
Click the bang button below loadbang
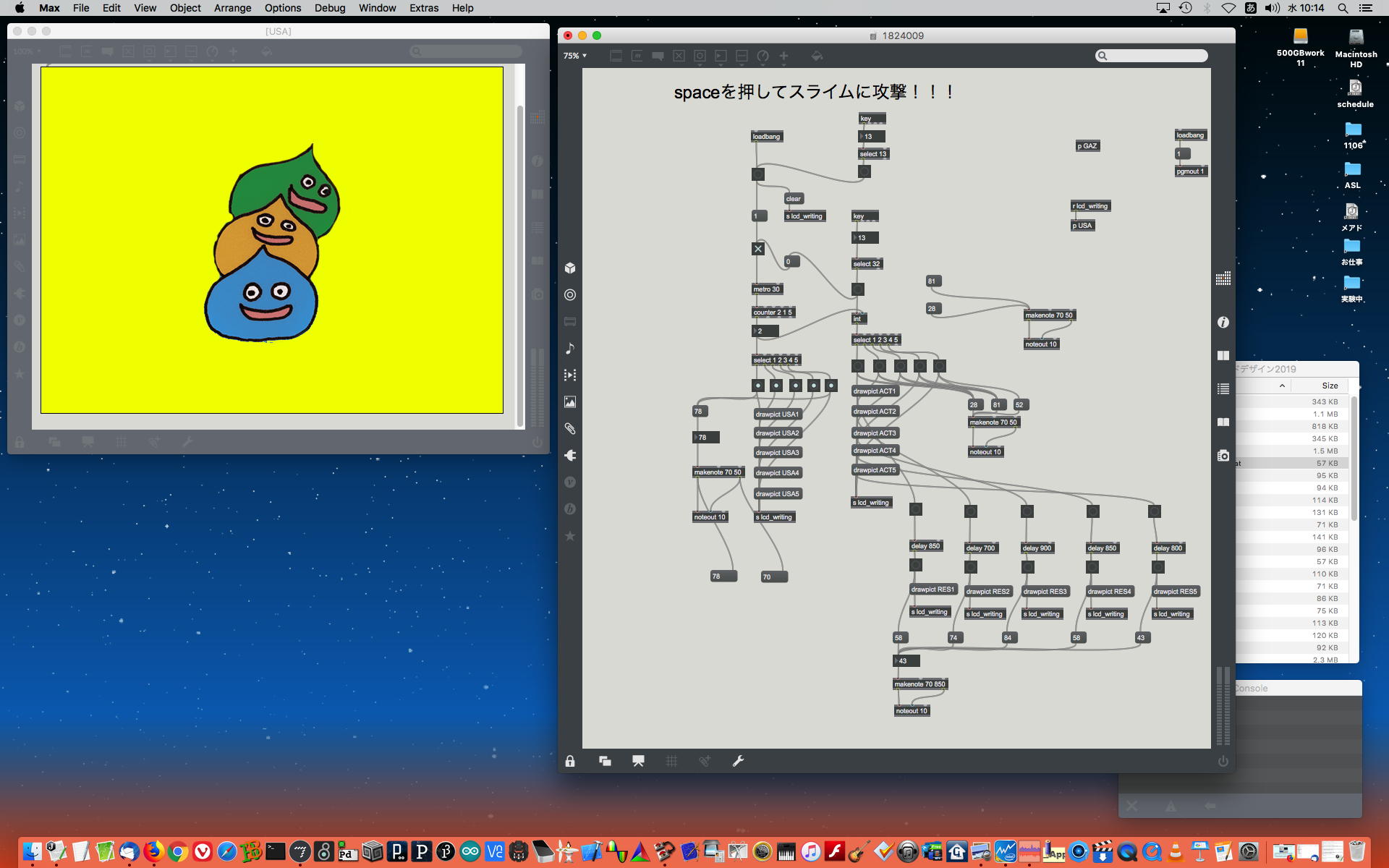point(757,174)
